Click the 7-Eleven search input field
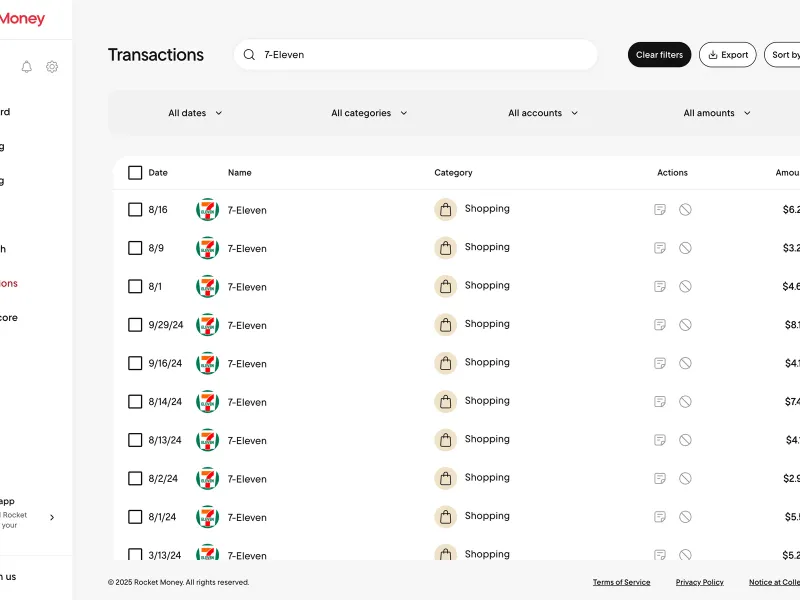Screen dimensions: 800x600 pos(415,55)
